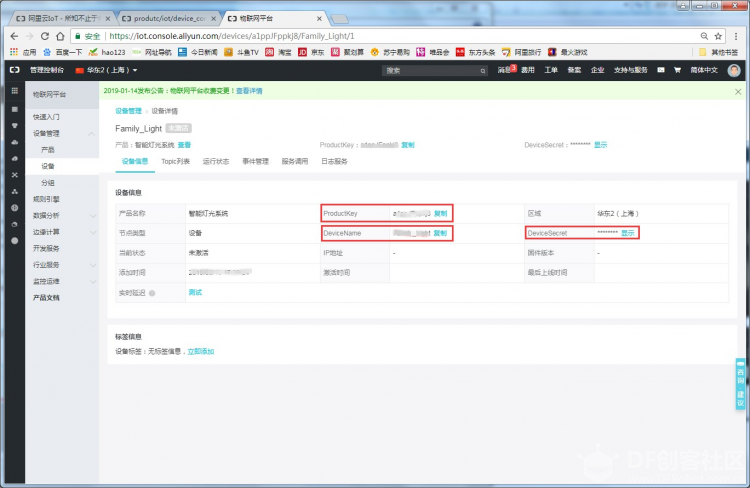This screenshot has width=750, height=488.
Task: Open the shopping cart icon in the header
Action: click(677, 70)
